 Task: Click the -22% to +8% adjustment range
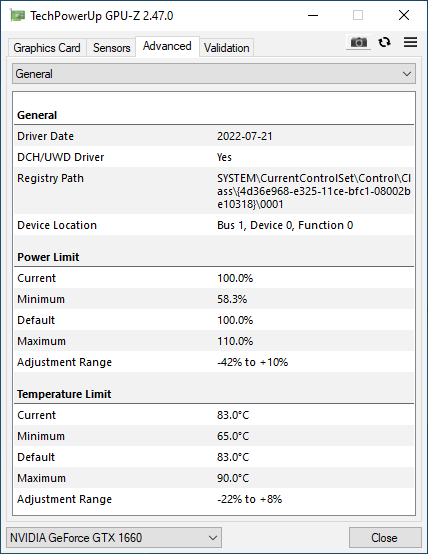[250, 499]
